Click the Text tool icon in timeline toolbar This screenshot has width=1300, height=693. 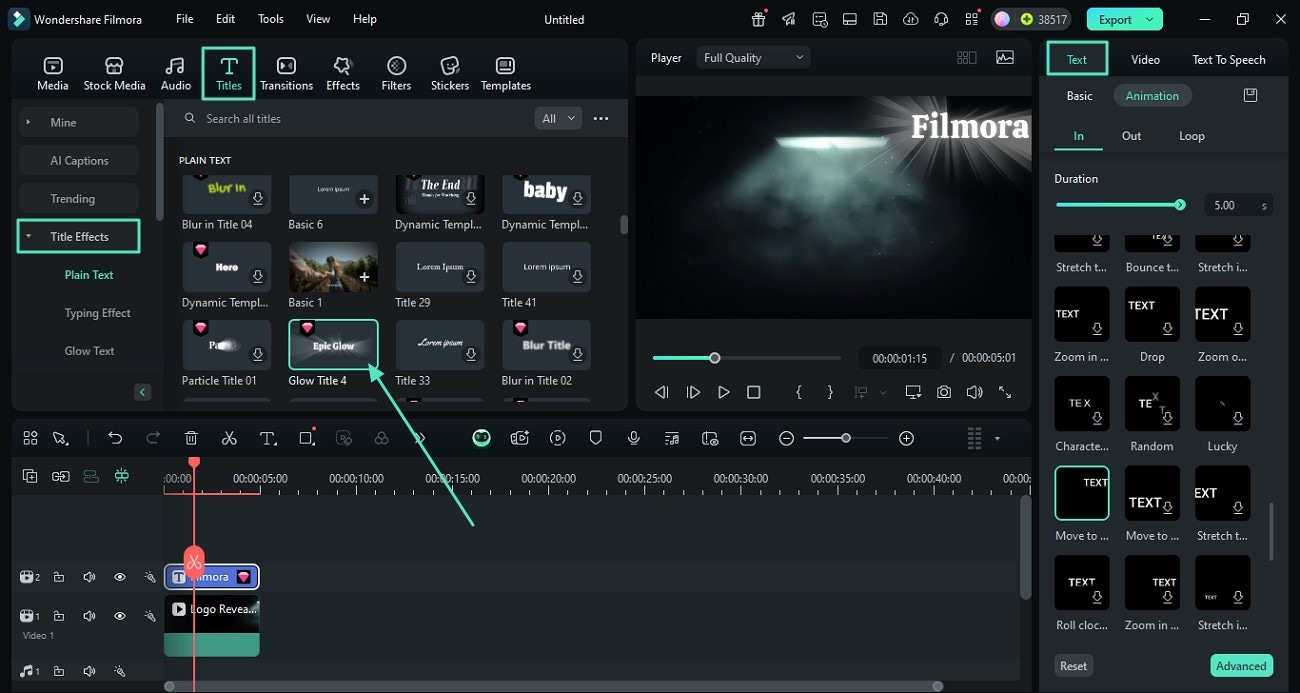tap(268, 438)
